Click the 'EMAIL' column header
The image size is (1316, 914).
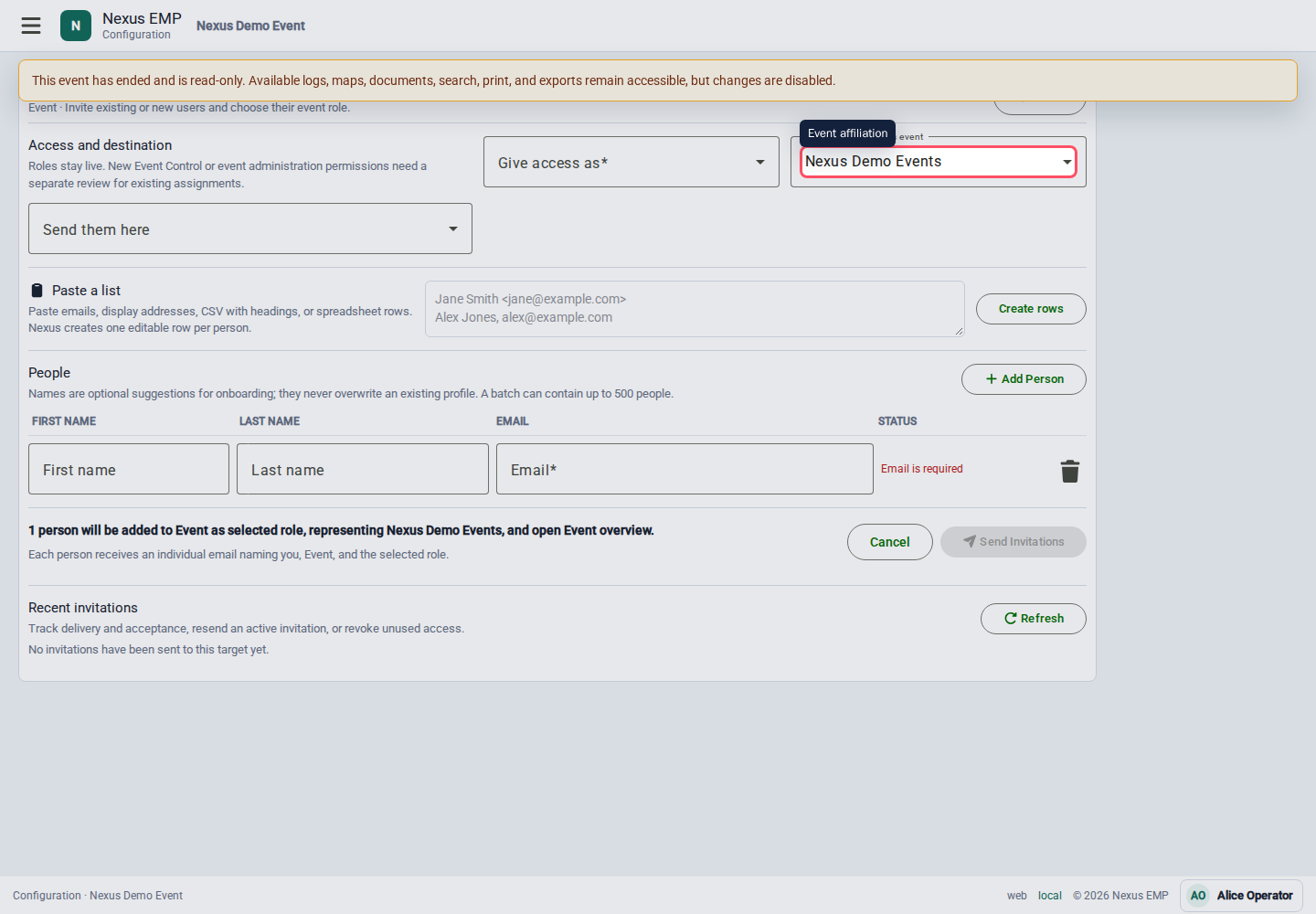[513, 421]
